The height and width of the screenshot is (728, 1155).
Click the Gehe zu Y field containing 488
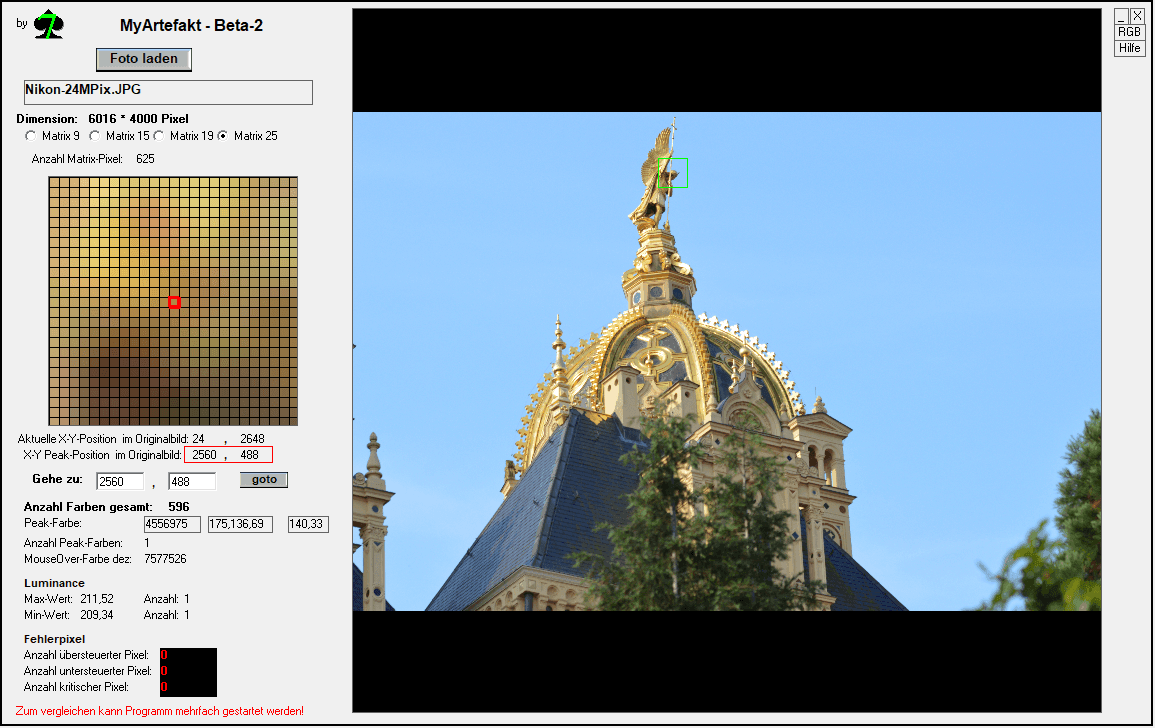pos(192,481)
